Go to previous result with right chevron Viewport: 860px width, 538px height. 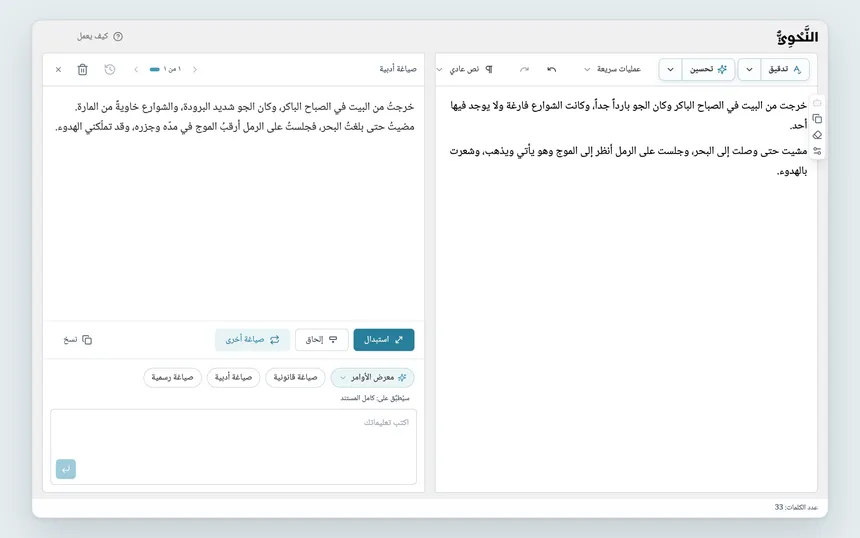[x=195, y=70]
